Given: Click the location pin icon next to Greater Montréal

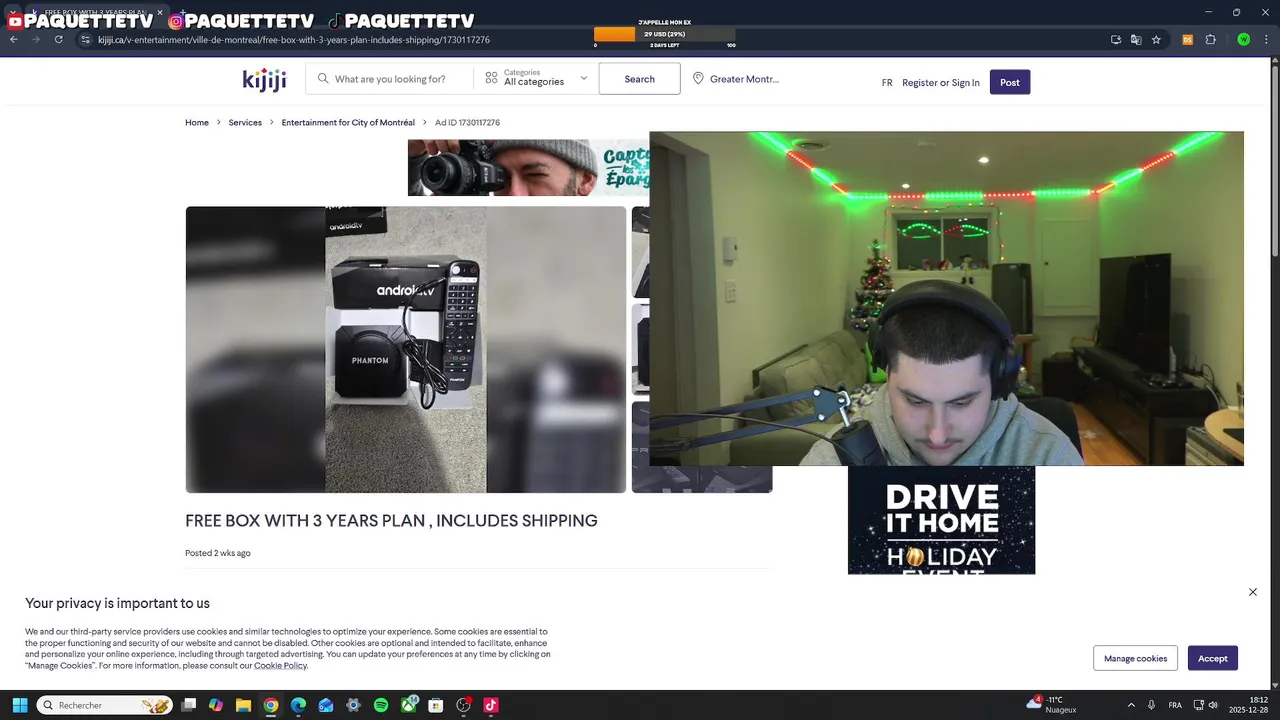Looking at the screenshot, I should [698, 79].
